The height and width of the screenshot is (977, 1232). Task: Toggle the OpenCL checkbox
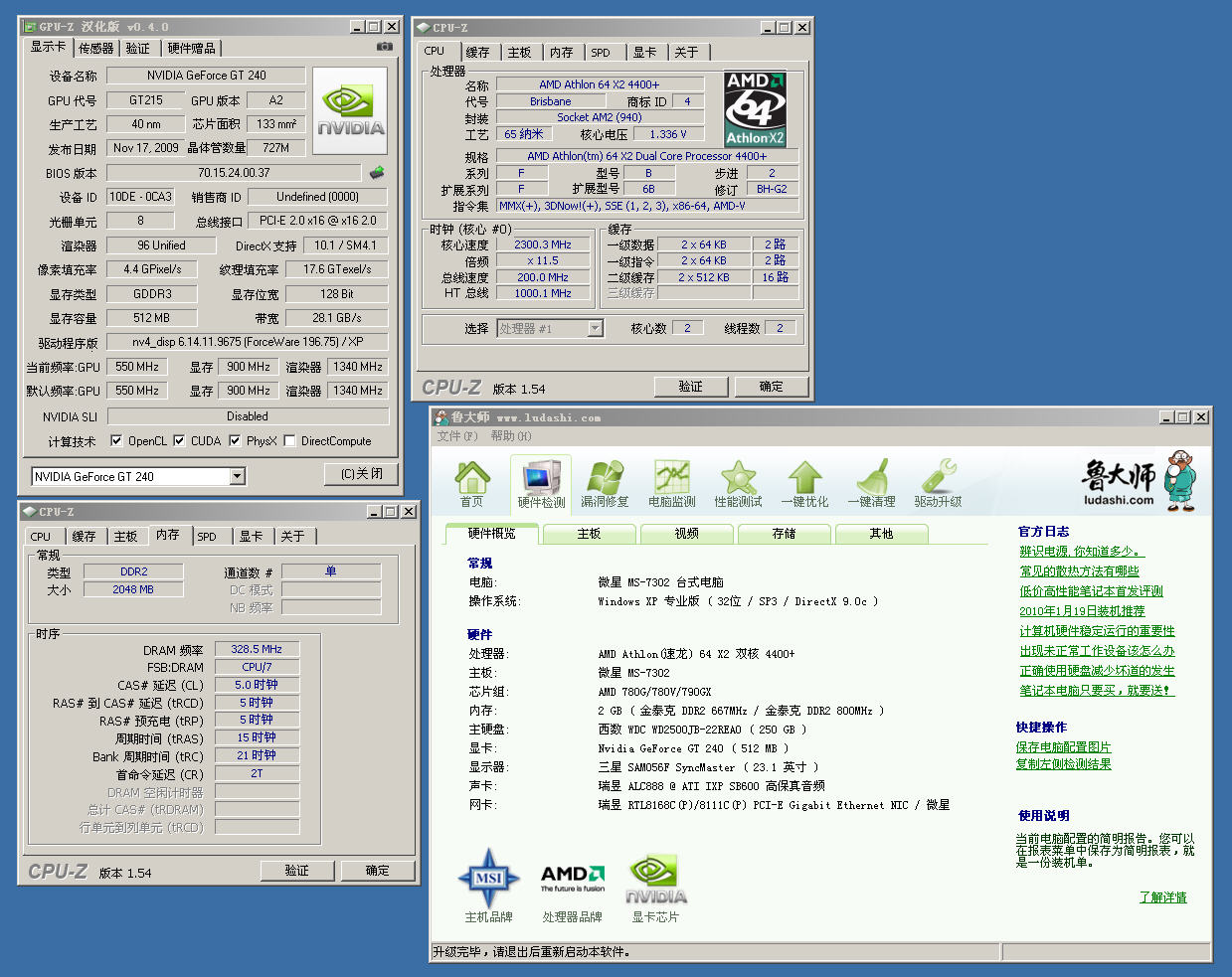tap(116, 440)
